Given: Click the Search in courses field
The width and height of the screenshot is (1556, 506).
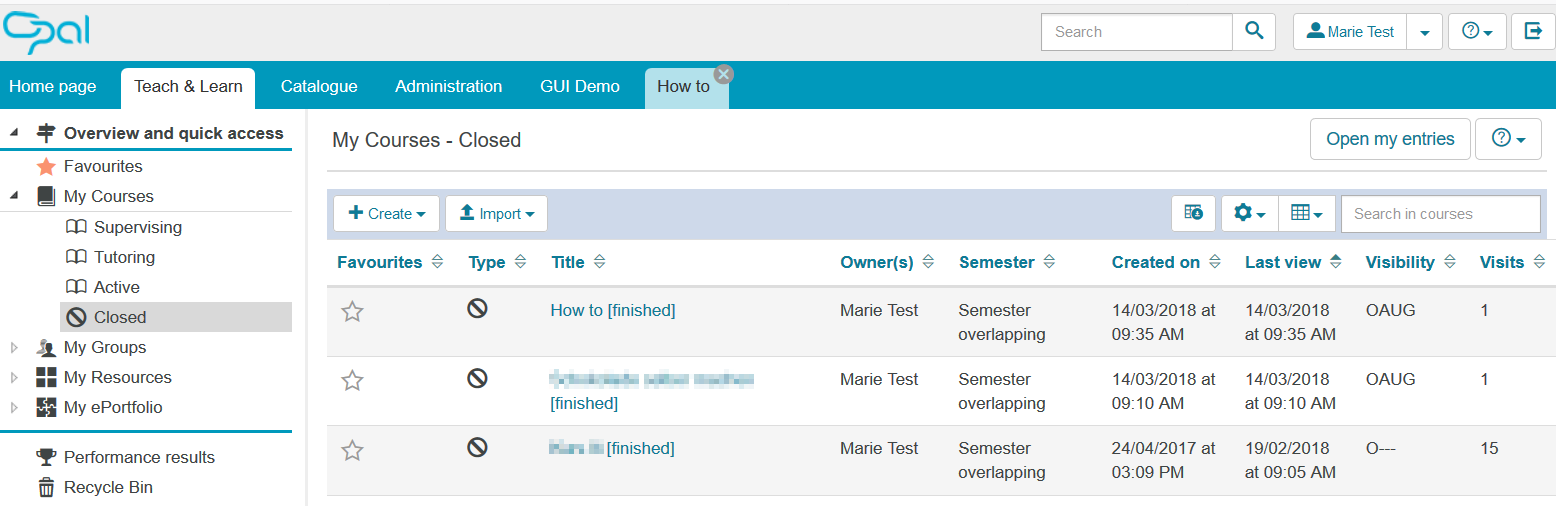Looking at the screenshot, I should [x=1439, y=213].
